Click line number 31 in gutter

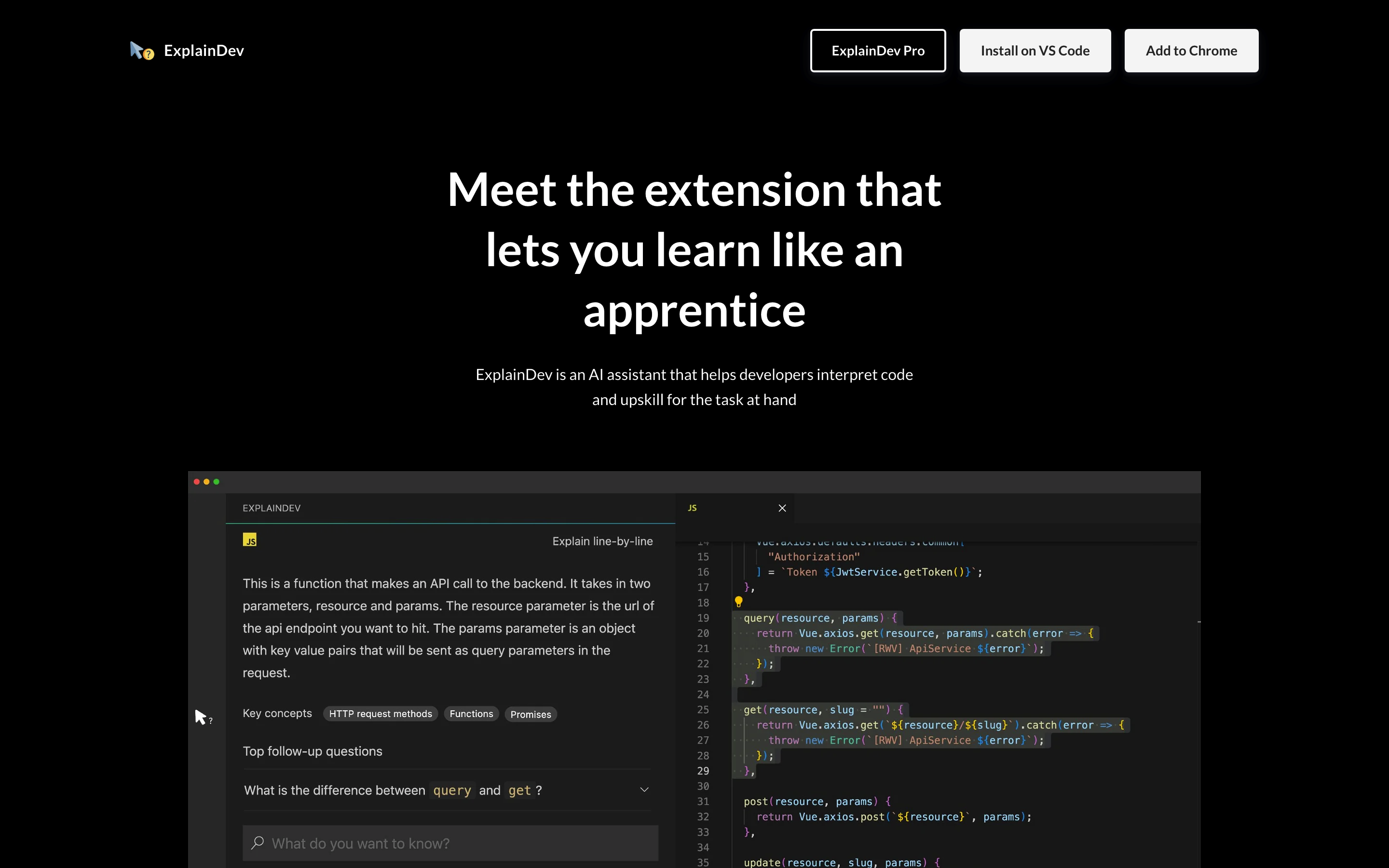tap(703, 801)
